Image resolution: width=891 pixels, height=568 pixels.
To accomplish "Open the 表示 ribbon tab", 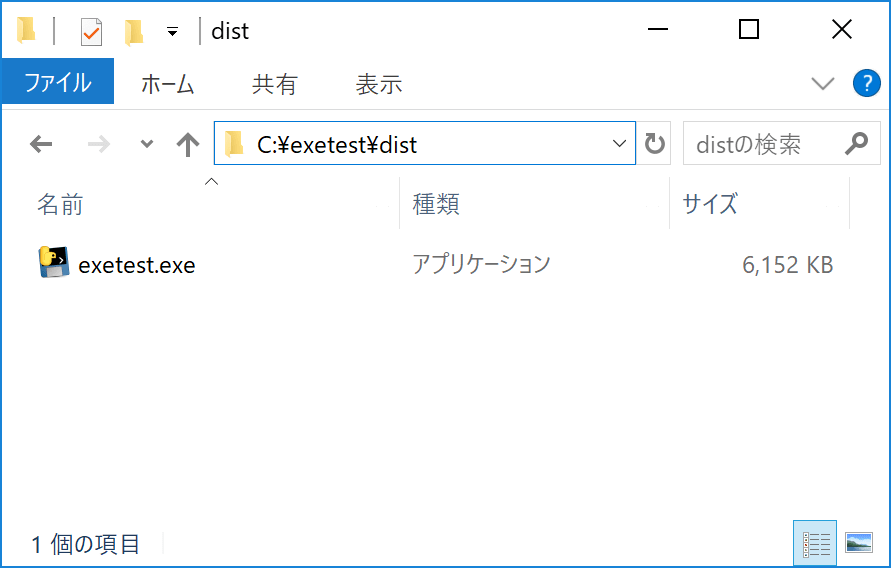I will (x=378, y=84).
